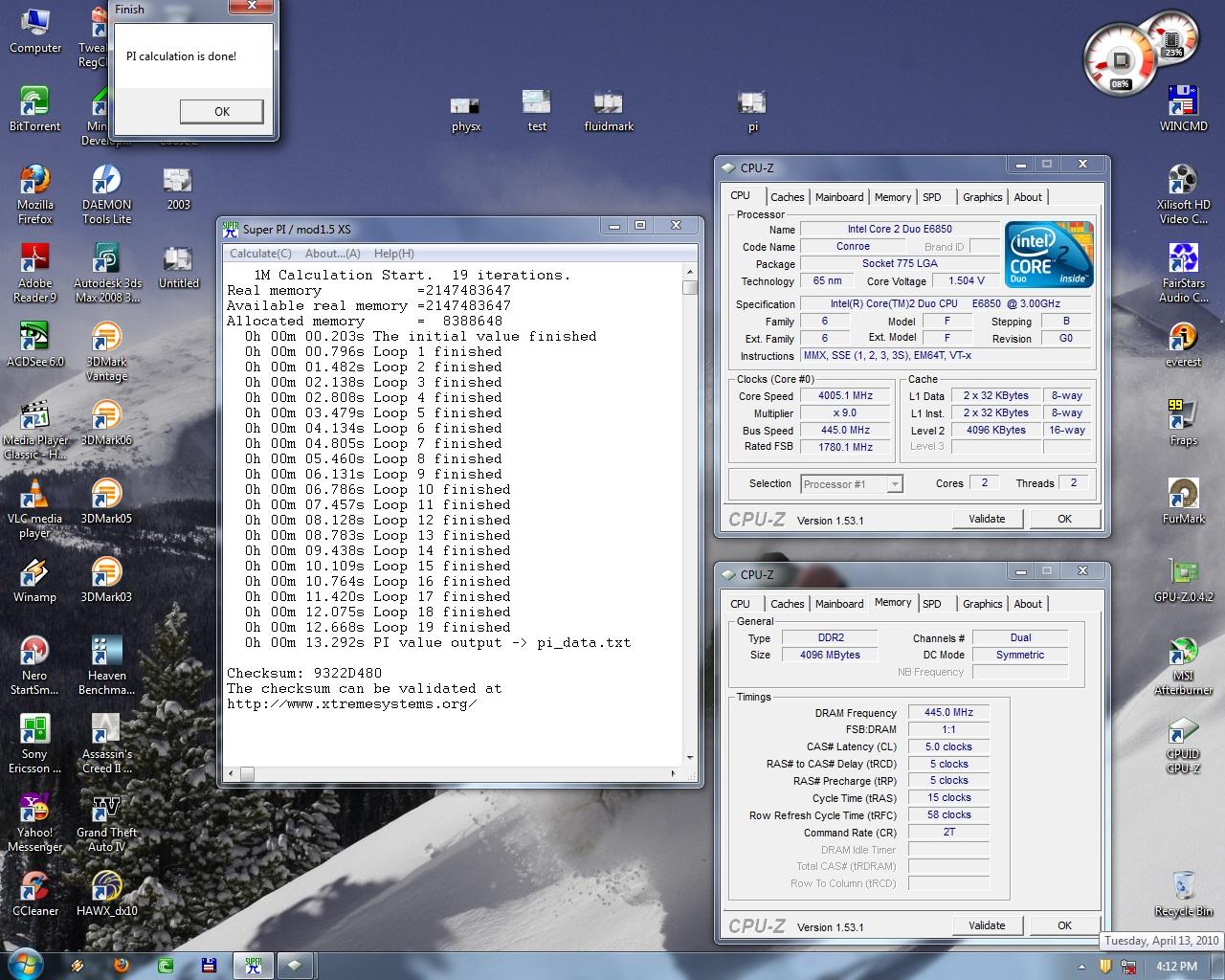
Task: Open Assassin's Creed II desktop icon
Action: point(106,743)
